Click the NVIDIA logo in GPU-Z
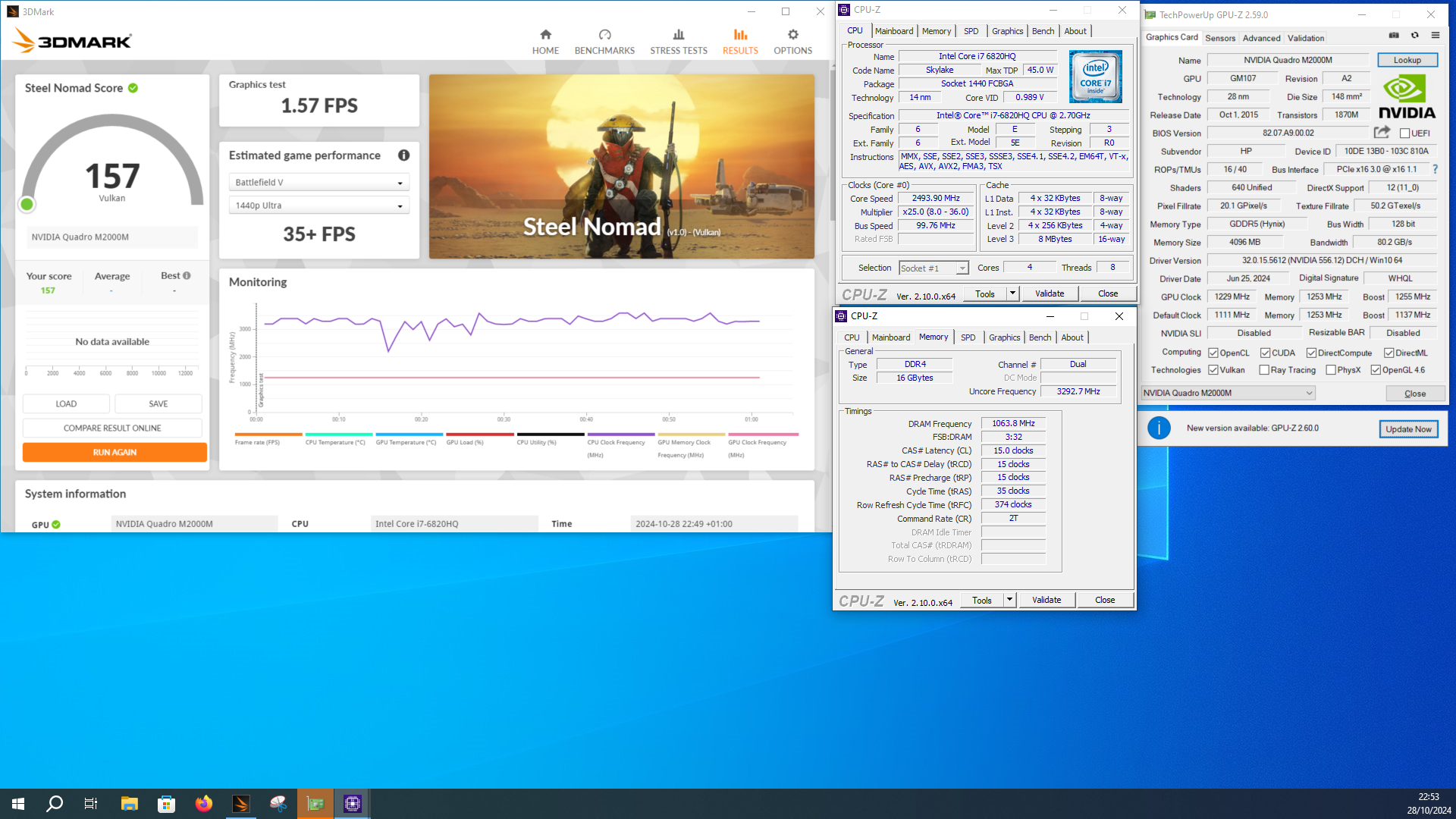The image size is (1456, 819). (x=1407, y=97)
